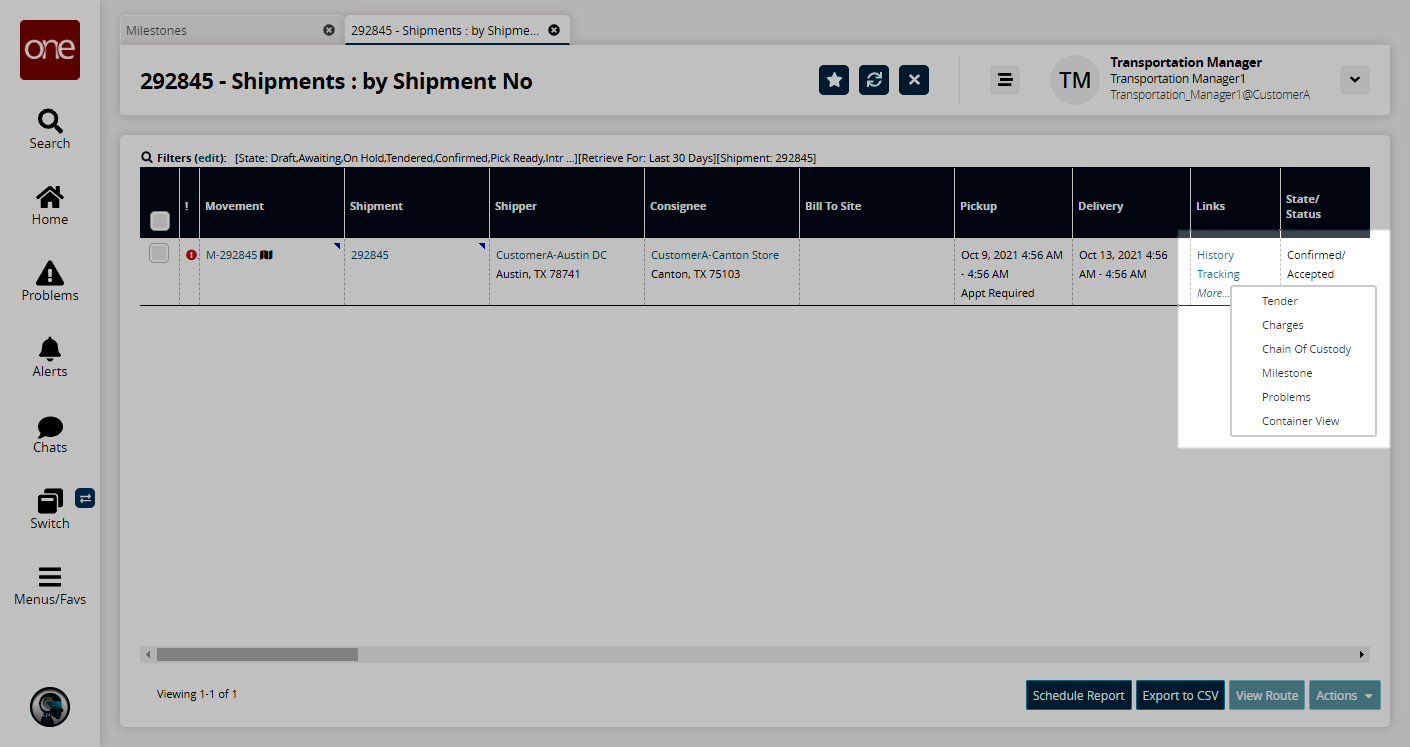
Task: Expand the More... links menu
Action: (1213, 293)
